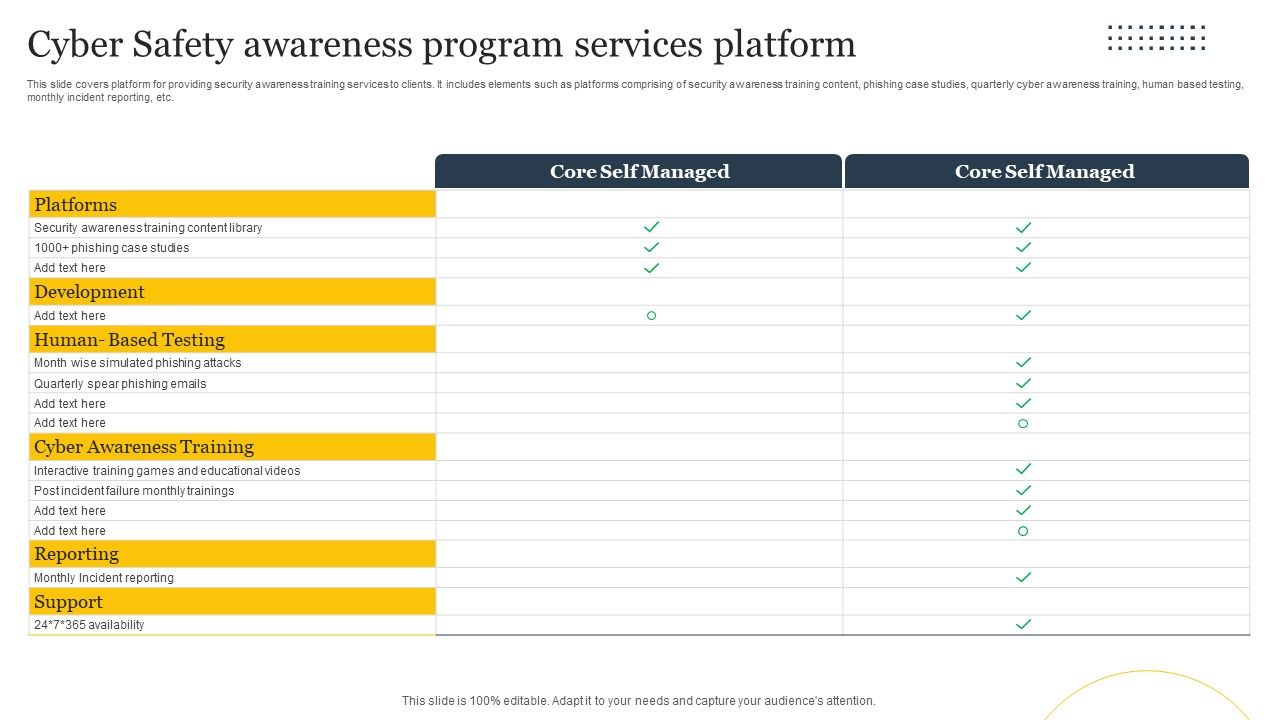This screenshot has width=1280, height=720.
Task: Click the 'Reporting' section heading
Action: click(x=232, y=553)
